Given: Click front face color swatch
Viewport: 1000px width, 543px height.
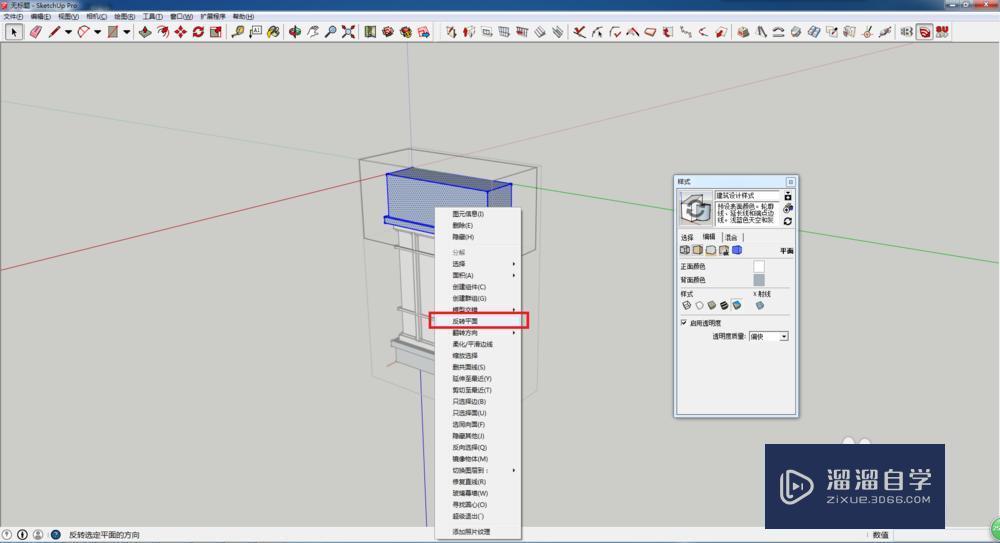Looking at the screenshot, I should coord(758,266).
